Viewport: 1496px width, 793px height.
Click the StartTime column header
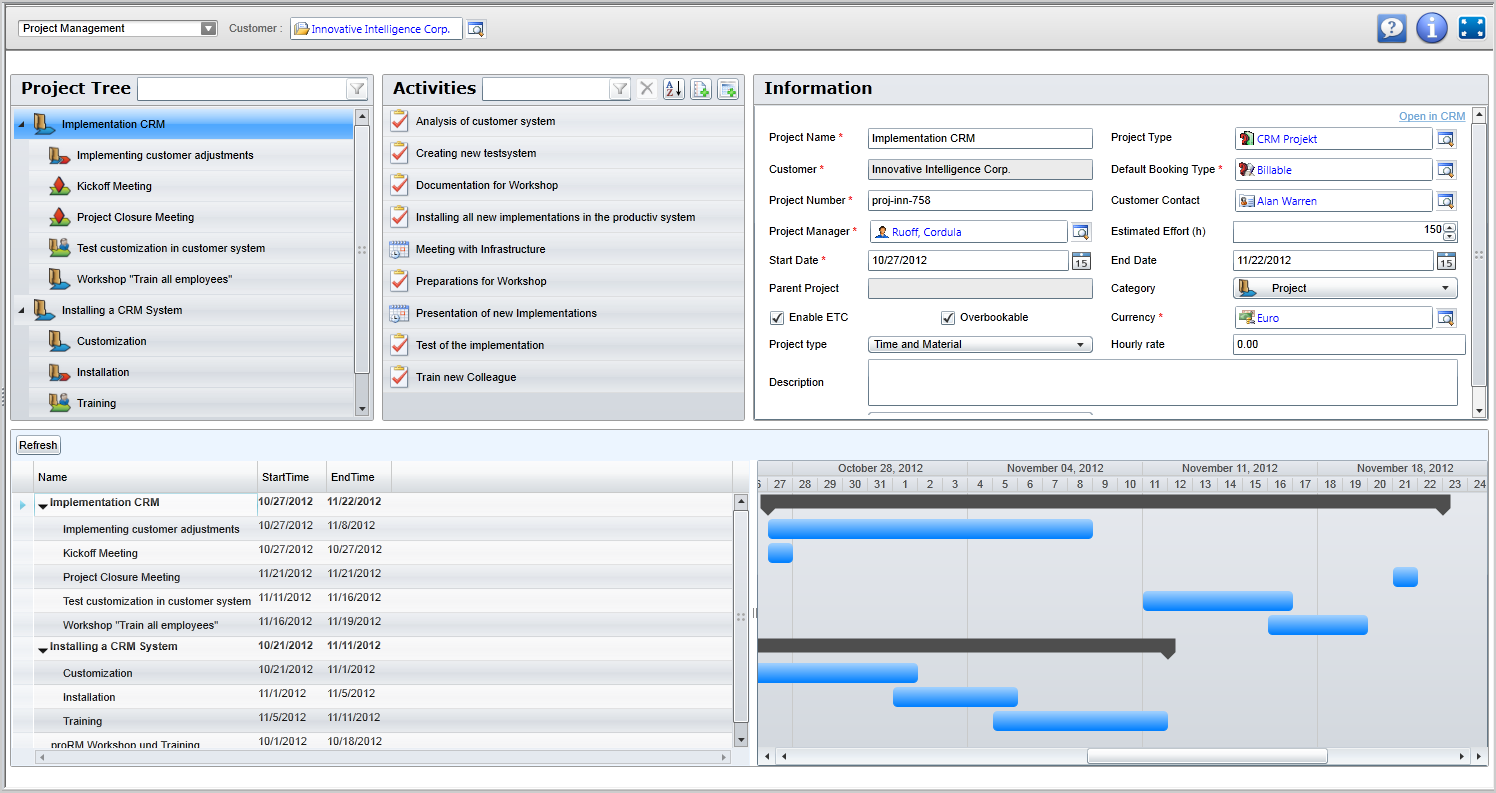pyautogui.click(x=292, y=477)
